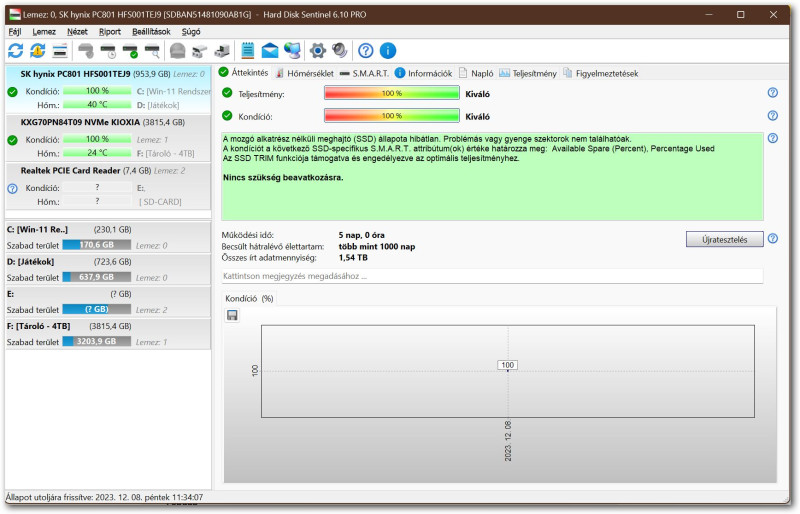The height and width of the screenshot is (514, 800).
Task: Click the save floppy icon above graph
Action: (x=232, y=315)
